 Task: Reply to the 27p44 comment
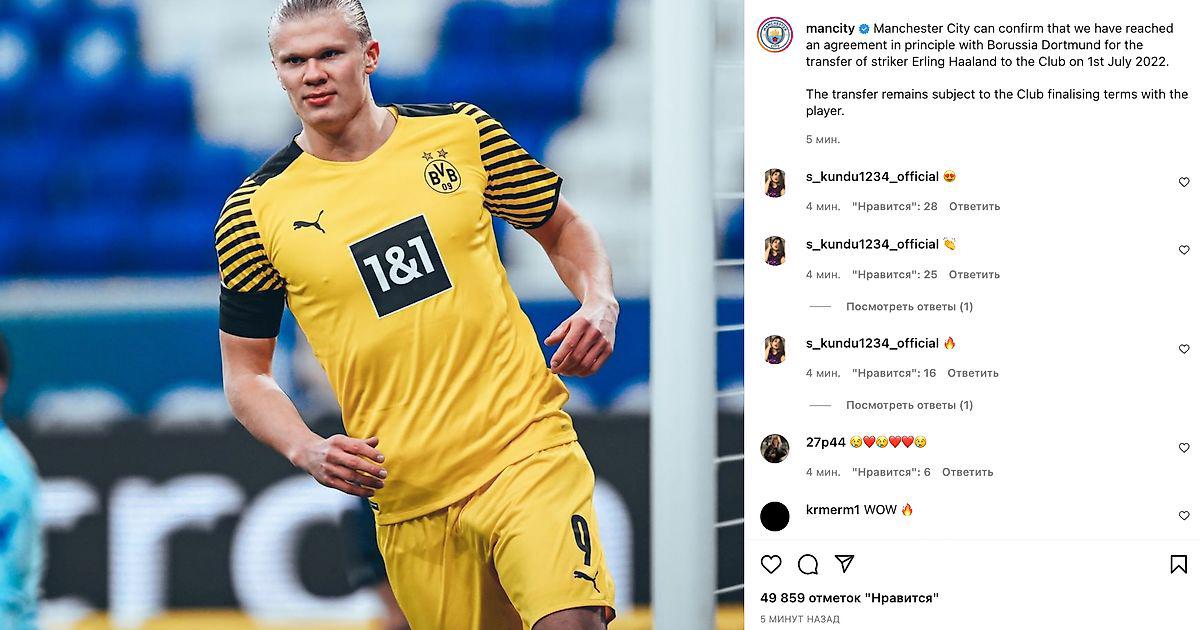pyautogui.click(x=967, y=472)
